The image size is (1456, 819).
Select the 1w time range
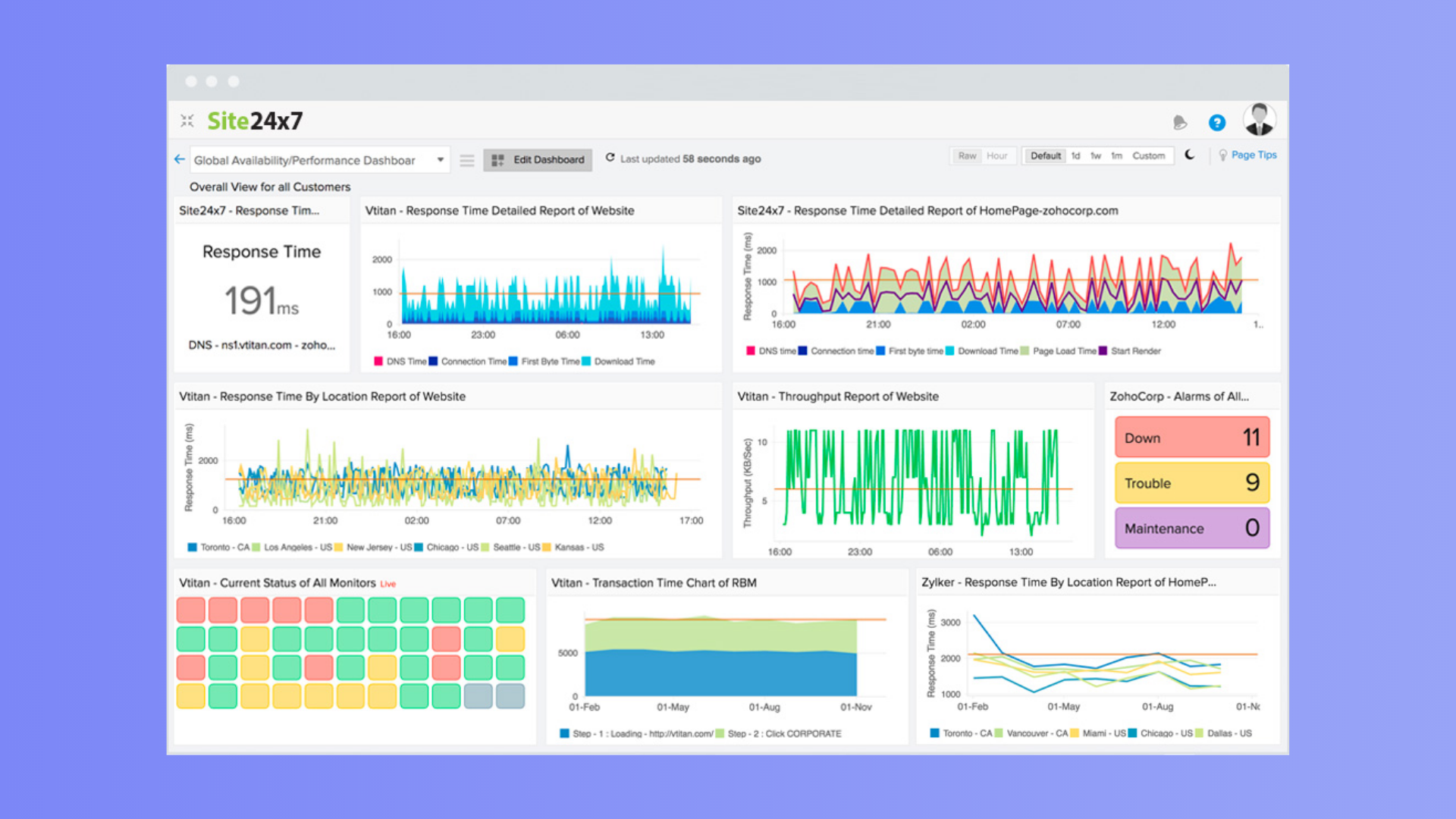[1096, 155]
